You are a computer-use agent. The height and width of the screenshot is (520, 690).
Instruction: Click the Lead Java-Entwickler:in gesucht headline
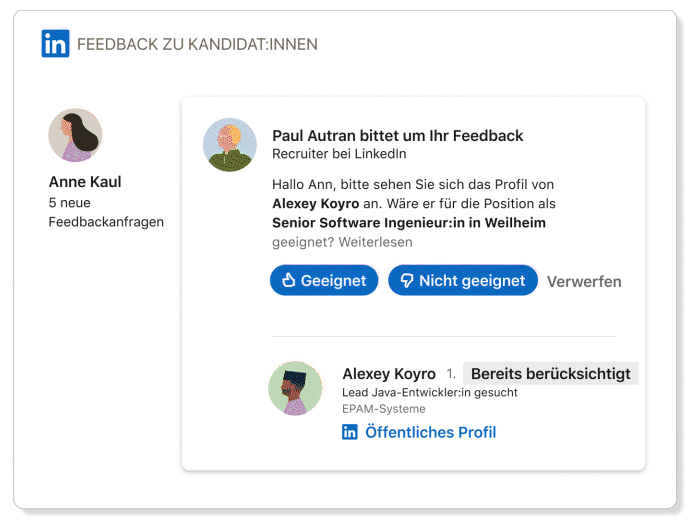(430, 393)
